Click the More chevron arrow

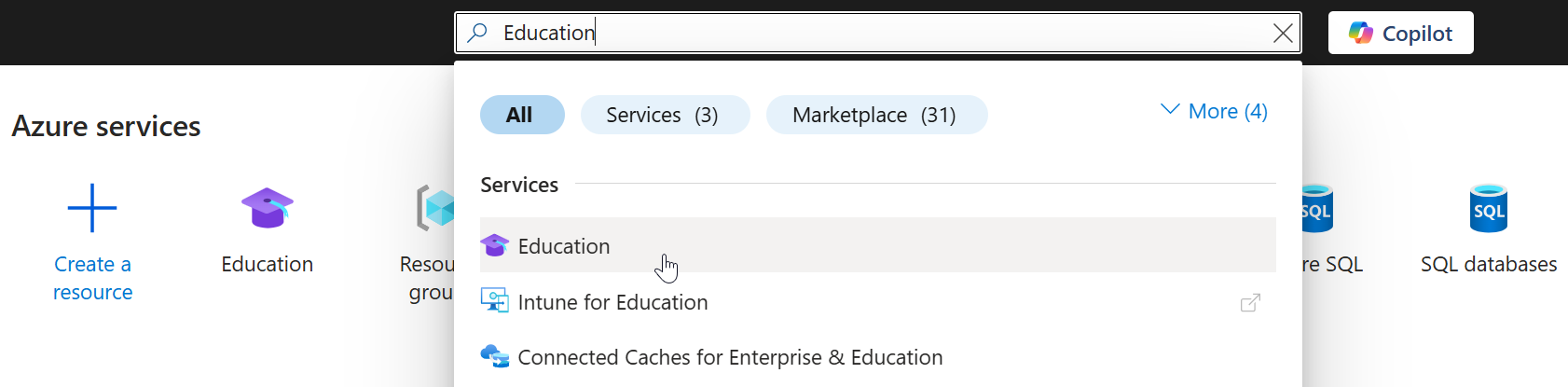click(1170, 110)
